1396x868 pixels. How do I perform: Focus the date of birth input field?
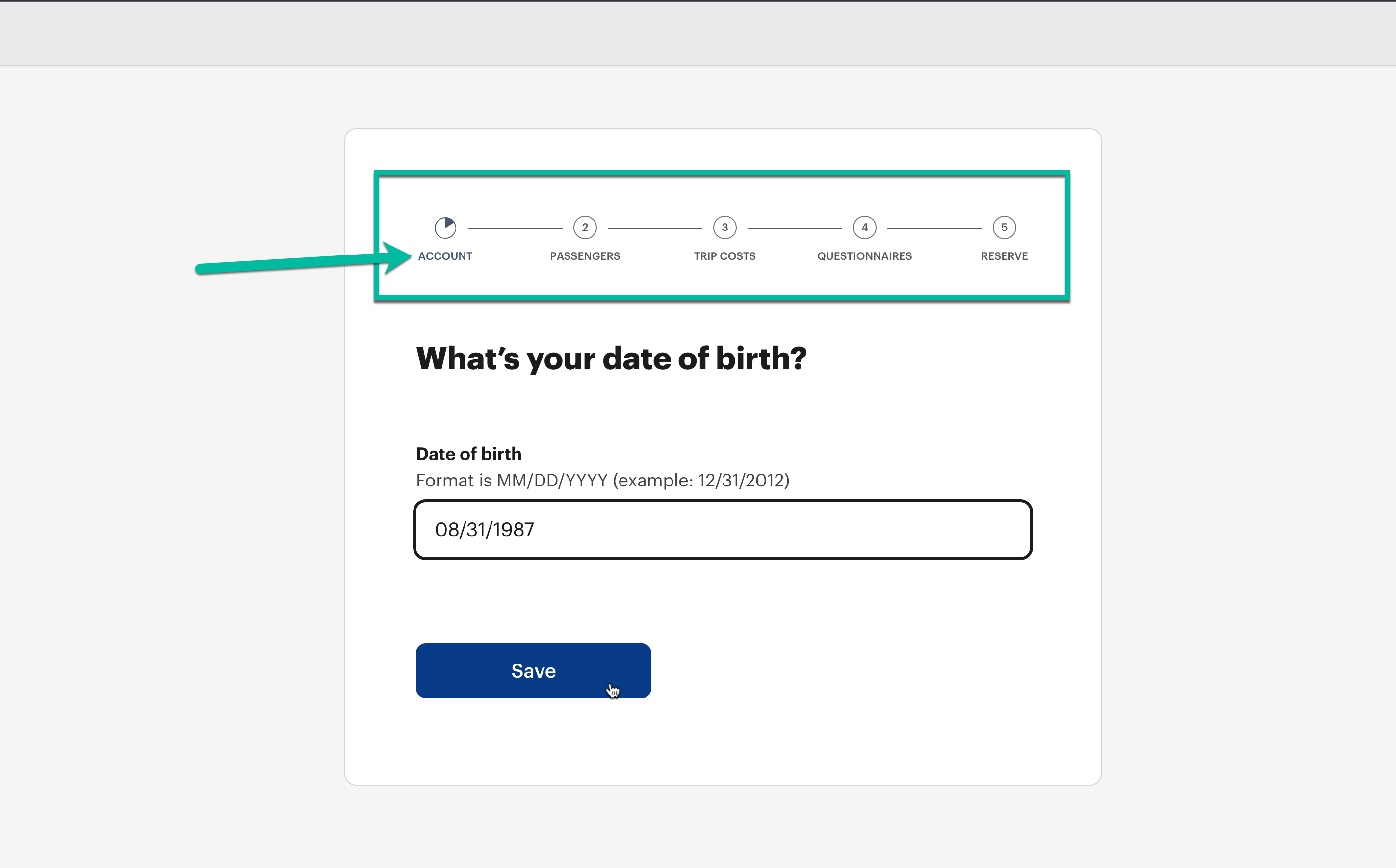(723, 529)
